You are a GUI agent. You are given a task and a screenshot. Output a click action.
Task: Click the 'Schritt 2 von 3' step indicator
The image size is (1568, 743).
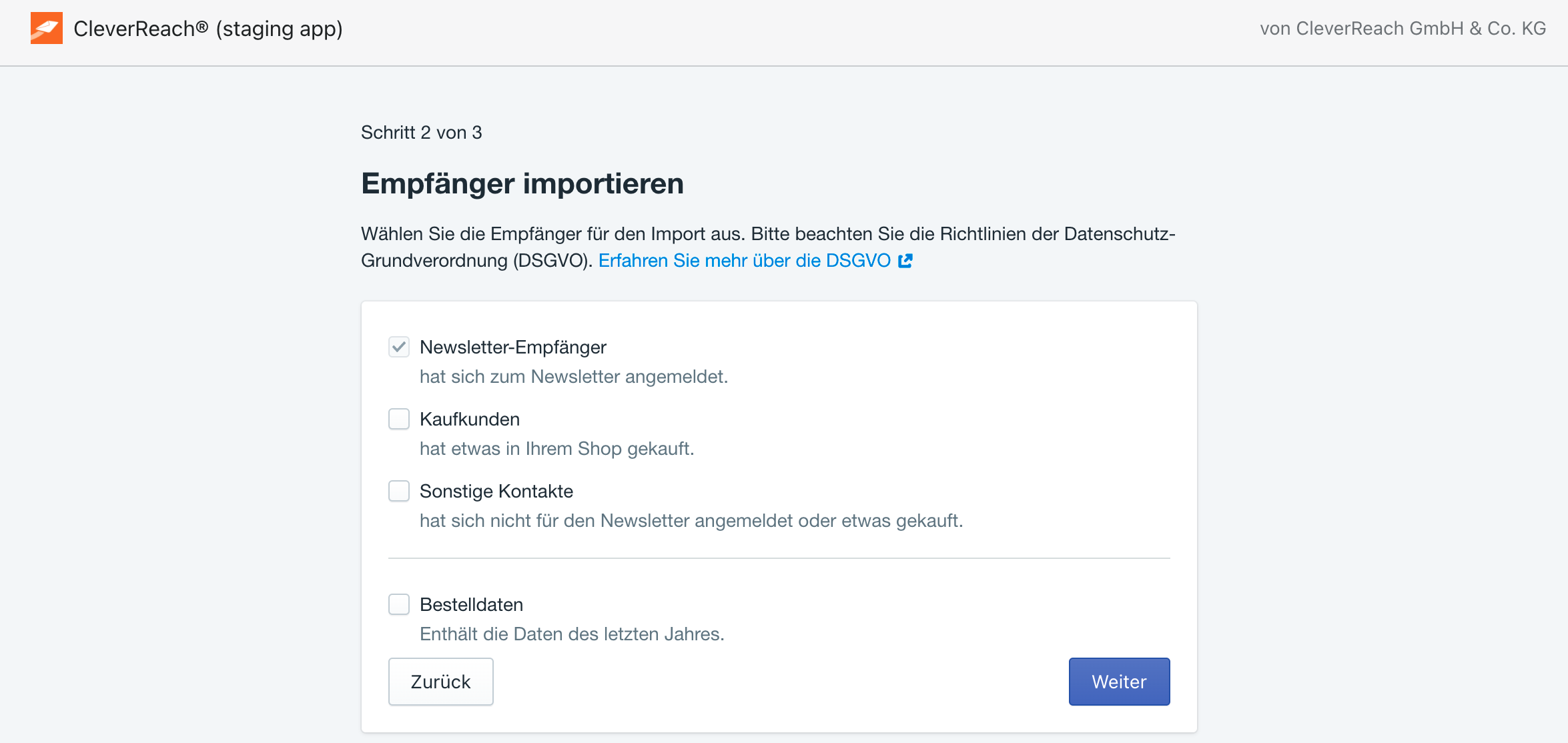click(422, 133)
